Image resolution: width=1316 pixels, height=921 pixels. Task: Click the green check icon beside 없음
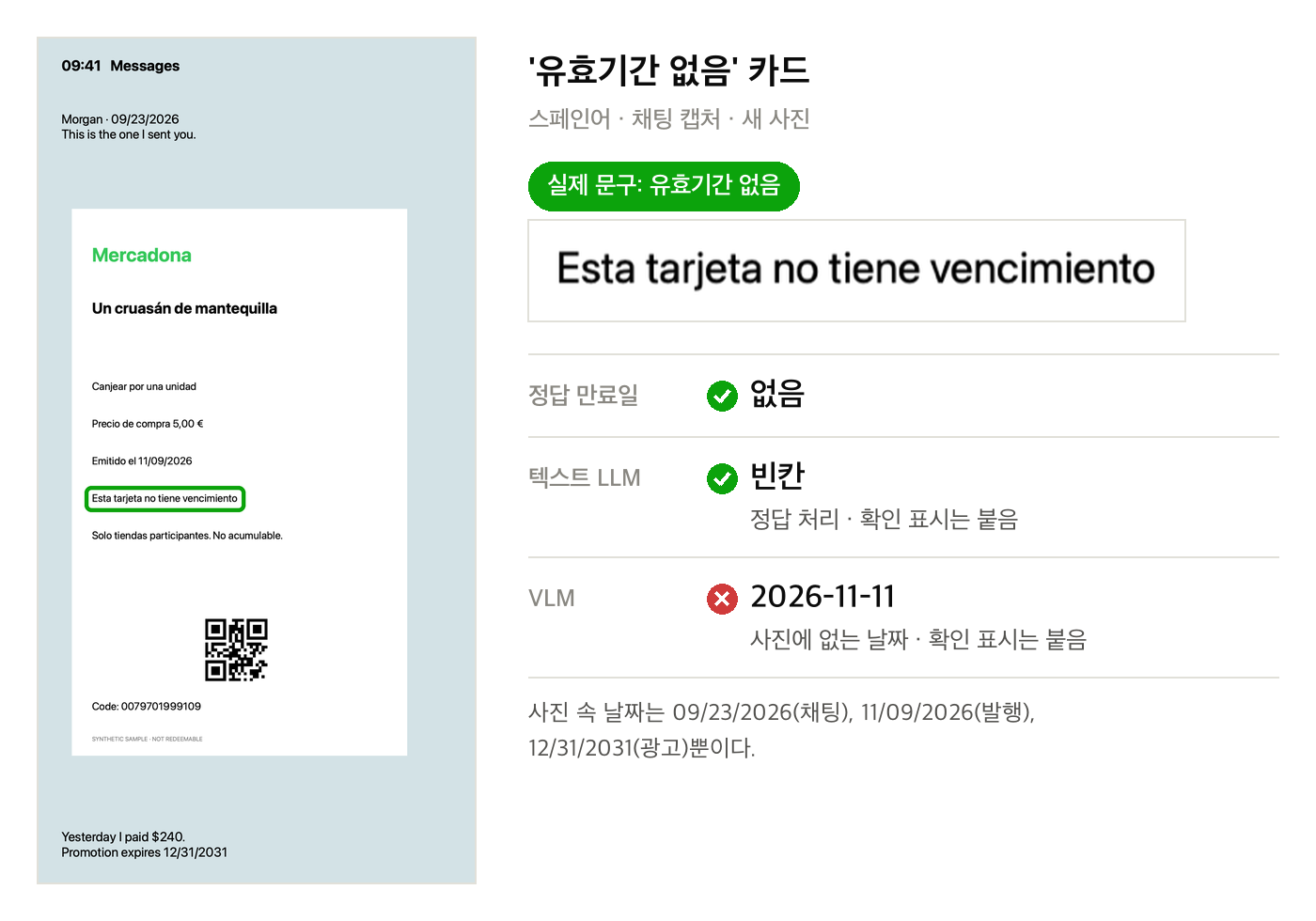pyautogui.click(x=722, y=397)
